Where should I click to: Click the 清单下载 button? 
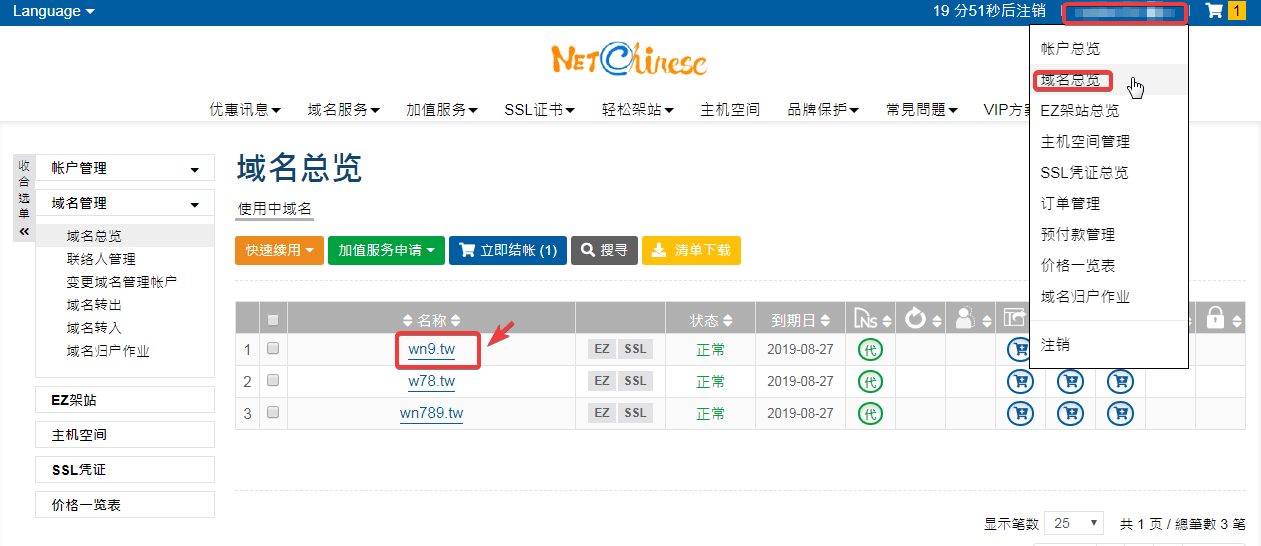coord(691,250)
